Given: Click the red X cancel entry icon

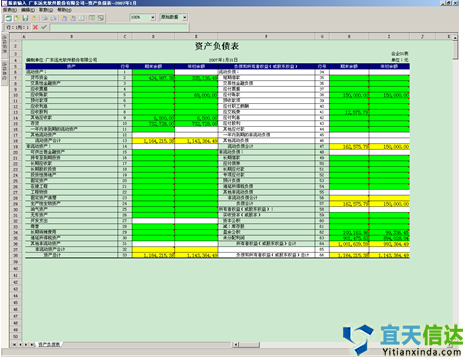Looking at the screenshot, I should (35, 27).
